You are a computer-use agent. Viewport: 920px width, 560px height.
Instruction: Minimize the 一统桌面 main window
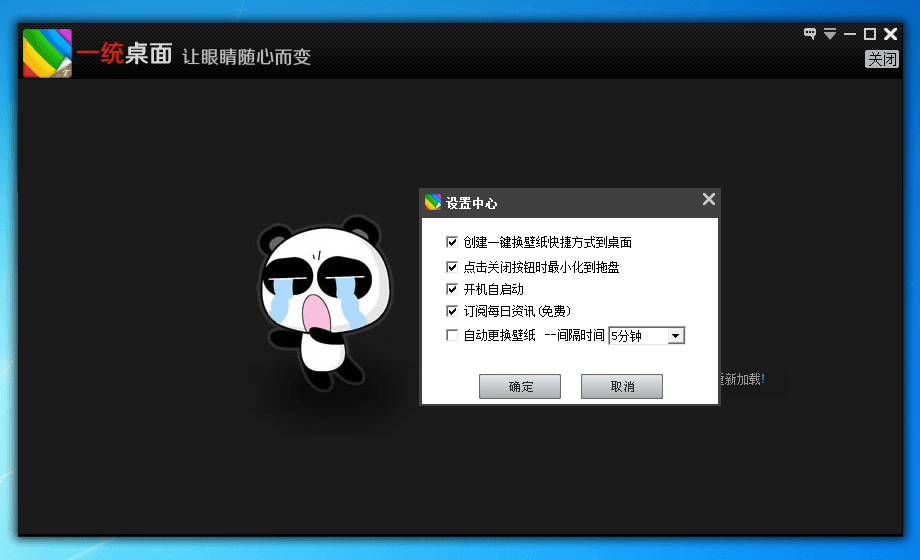850,34
